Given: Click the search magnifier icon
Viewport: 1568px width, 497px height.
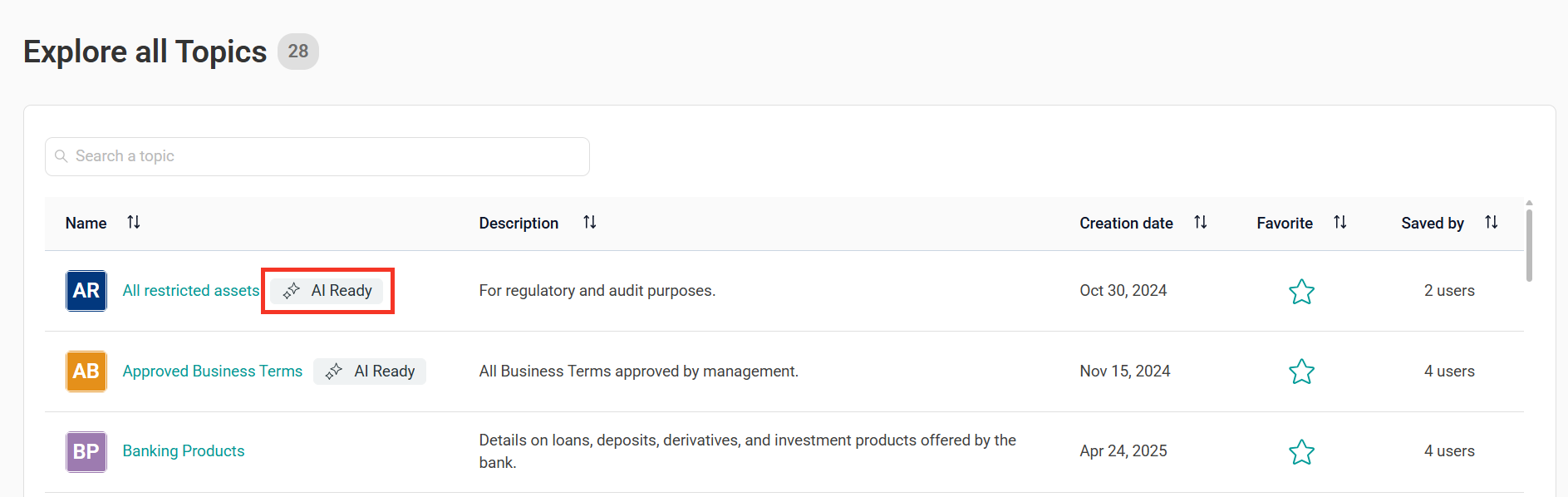Looking at the screenshot, I should coord(61,156).
